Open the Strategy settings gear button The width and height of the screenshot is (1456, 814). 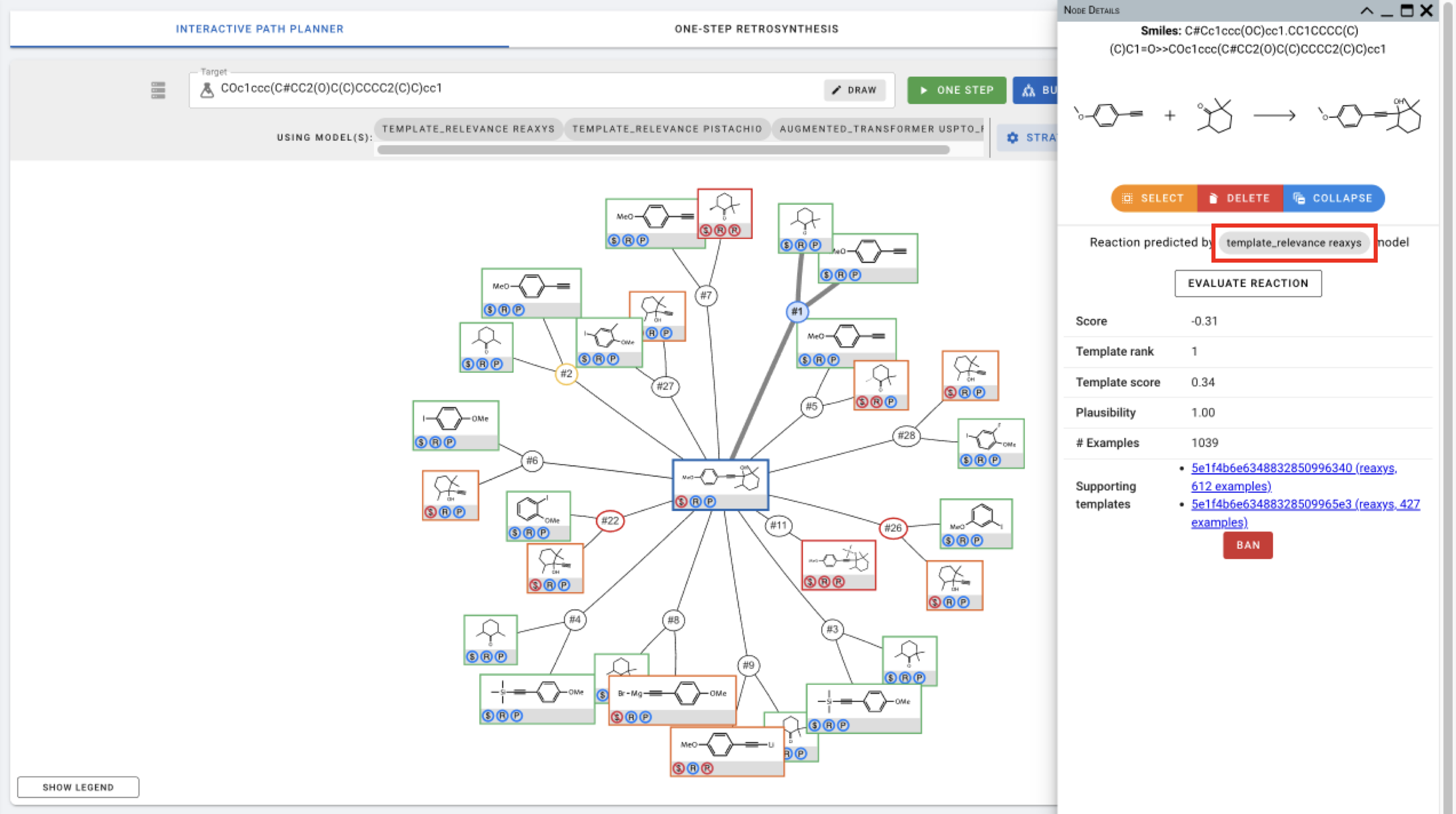(1028, 137)
